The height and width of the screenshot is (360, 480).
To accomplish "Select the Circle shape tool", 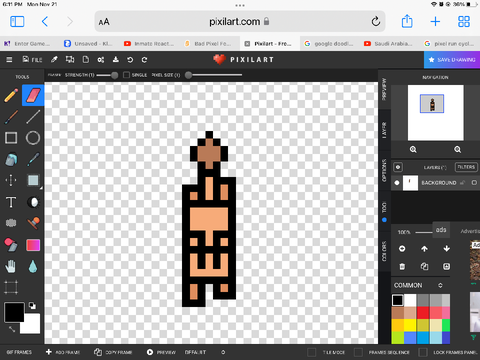I will pos(33,138).
